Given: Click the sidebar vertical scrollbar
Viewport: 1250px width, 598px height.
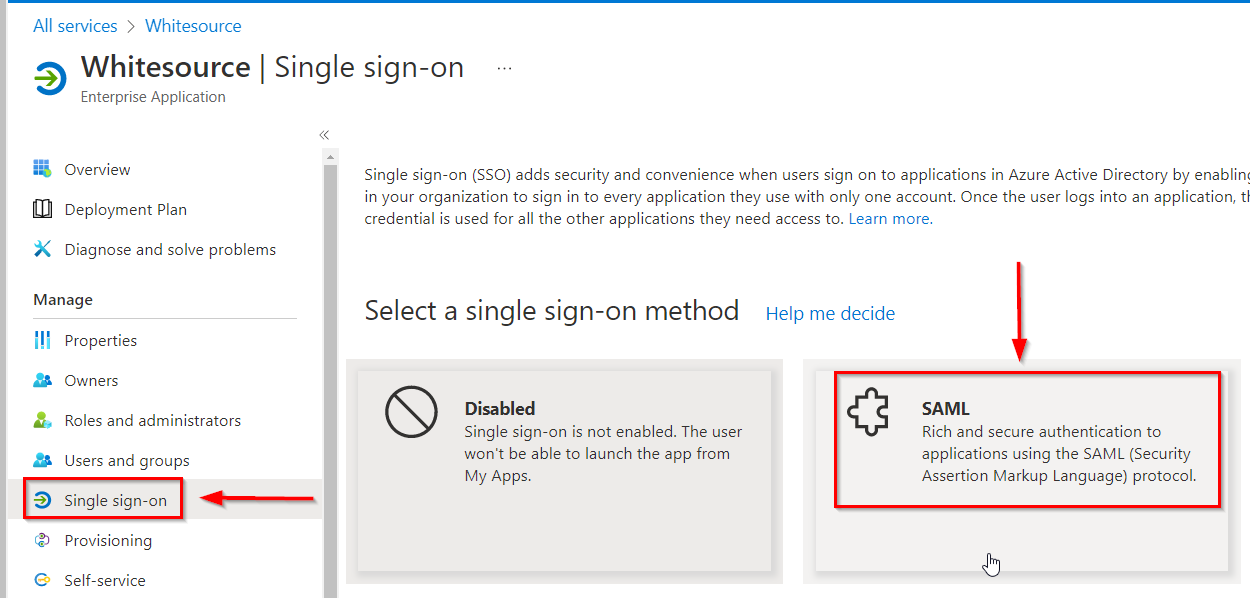Looking at the screenshot, I should 330,370.
